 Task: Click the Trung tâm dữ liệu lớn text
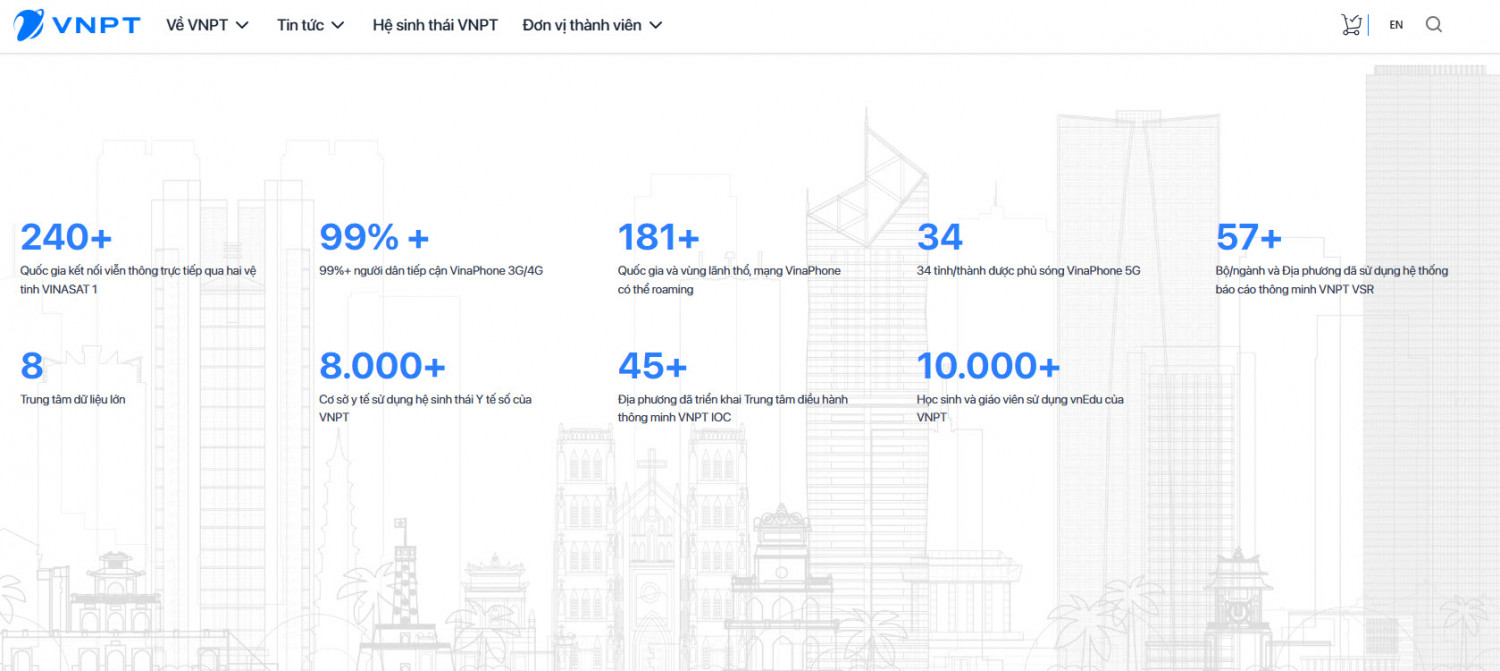(73, 400)
